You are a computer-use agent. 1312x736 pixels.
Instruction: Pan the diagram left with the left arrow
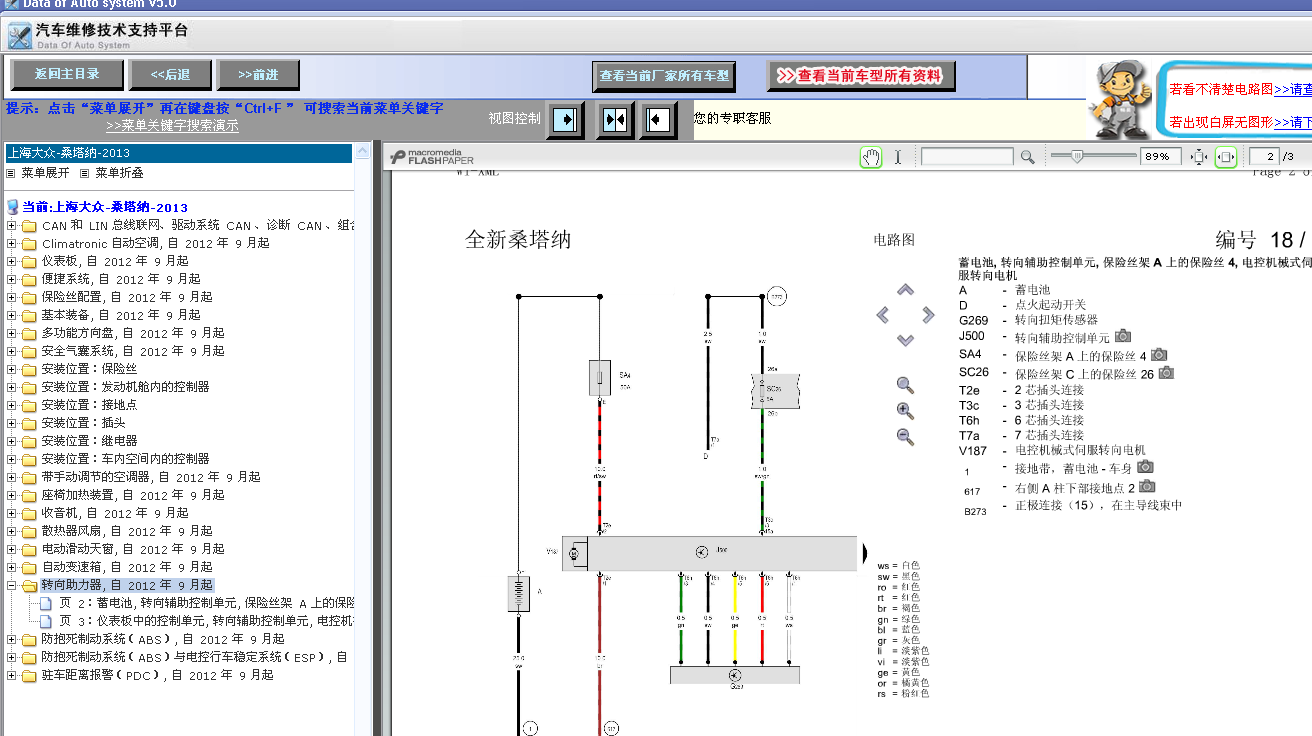882,315
